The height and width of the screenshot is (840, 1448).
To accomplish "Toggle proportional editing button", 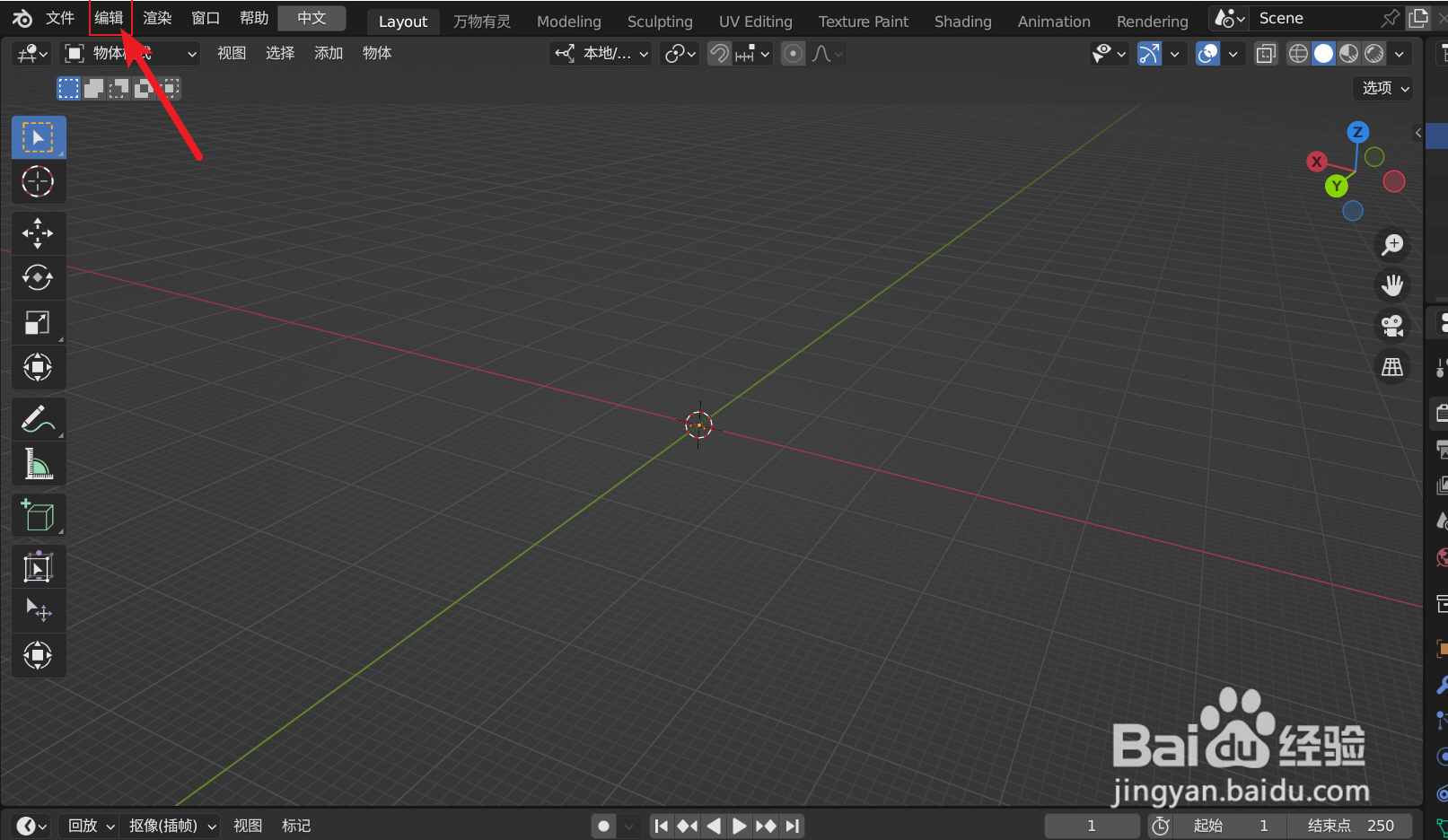I will pos(793,54).
